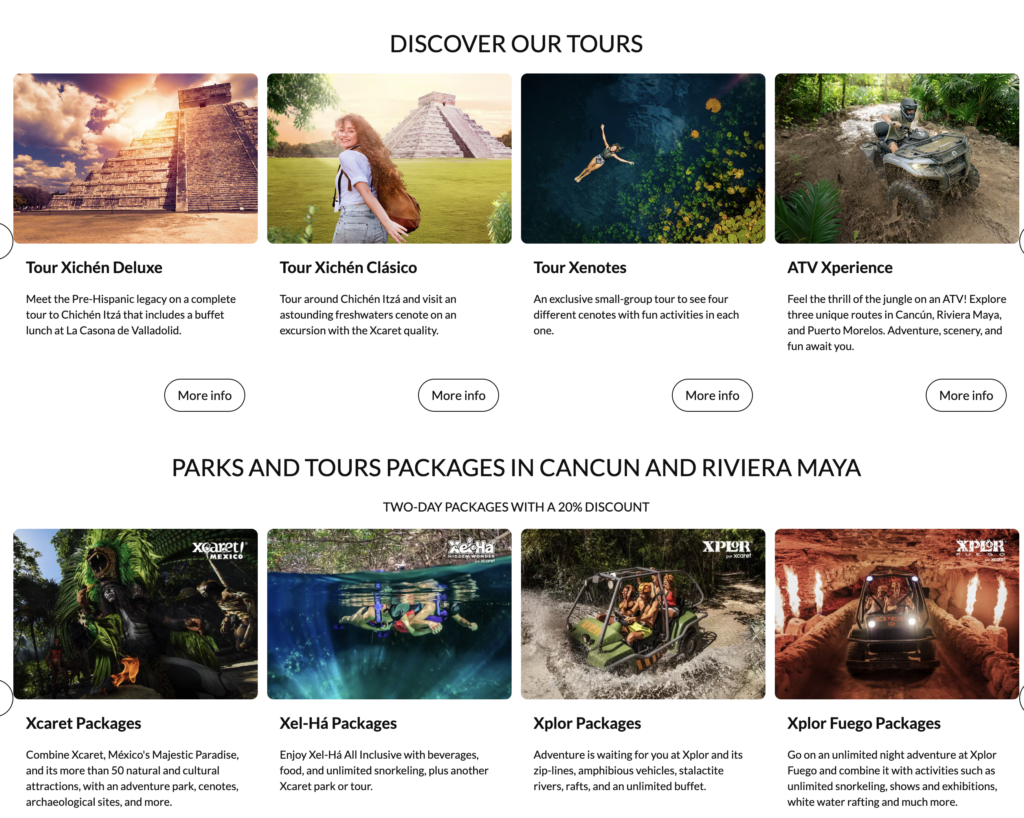Show next tours with right carousel arrow
This screenshot has width=1024, height=818.
(x=1021, y=241)
